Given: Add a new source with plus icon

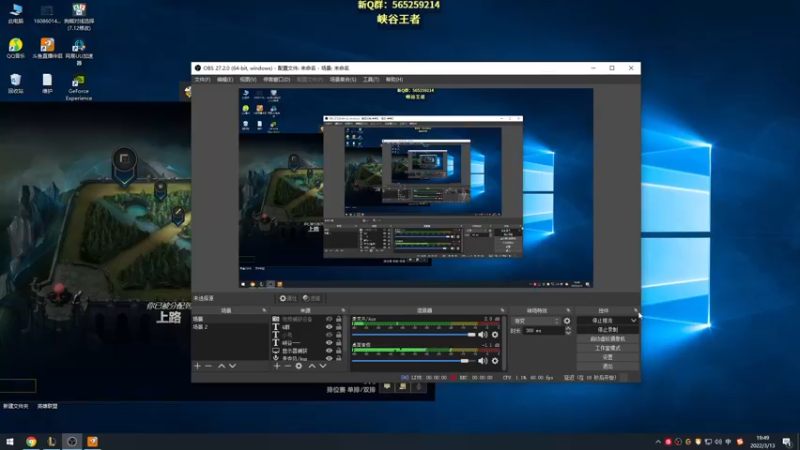Looking at the screenshot, I should click(277, 366).
